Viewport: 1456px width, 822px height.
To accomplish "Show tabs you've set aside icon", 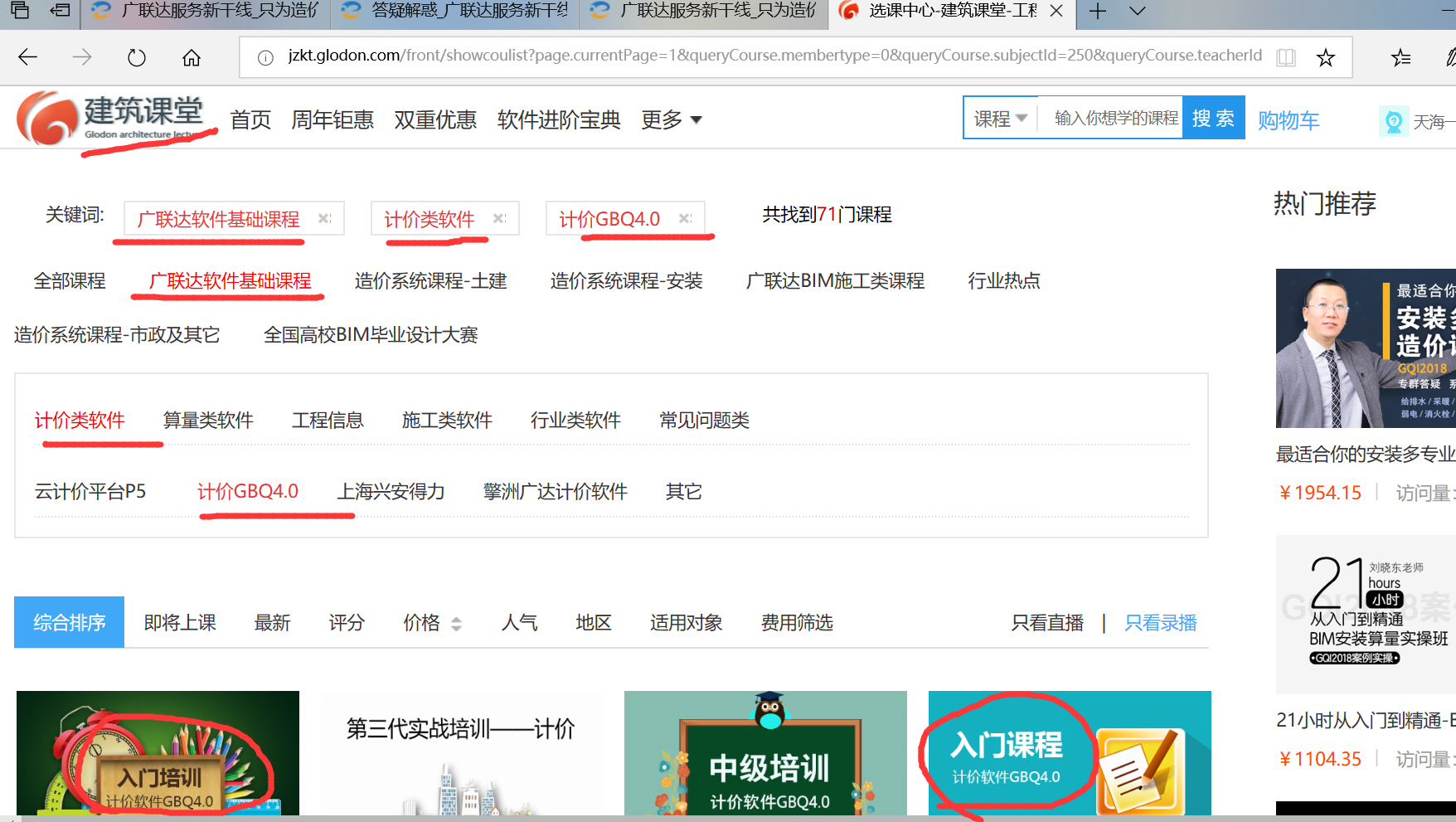I will (x=19, y=11).
